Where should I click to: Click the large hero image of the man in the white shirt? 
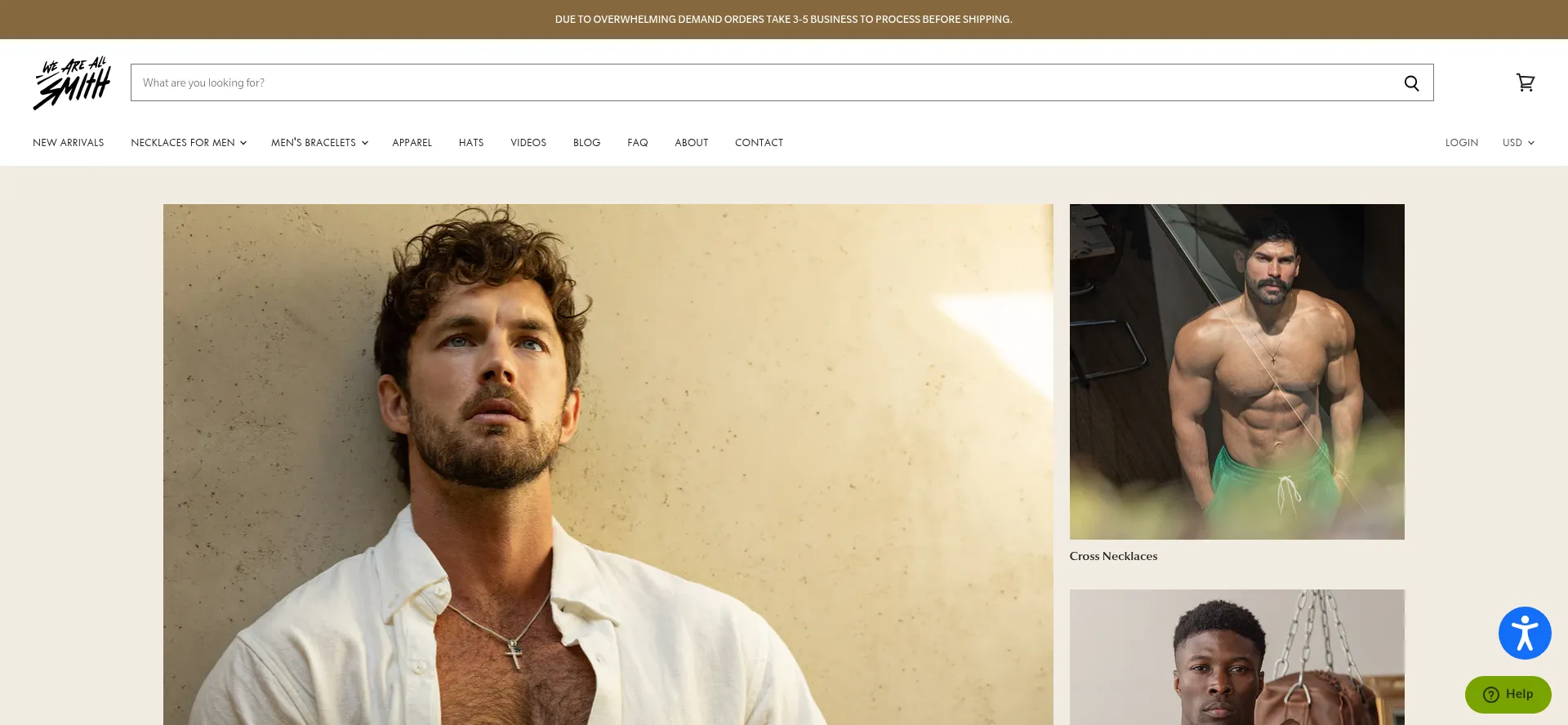tap(608, 465)
